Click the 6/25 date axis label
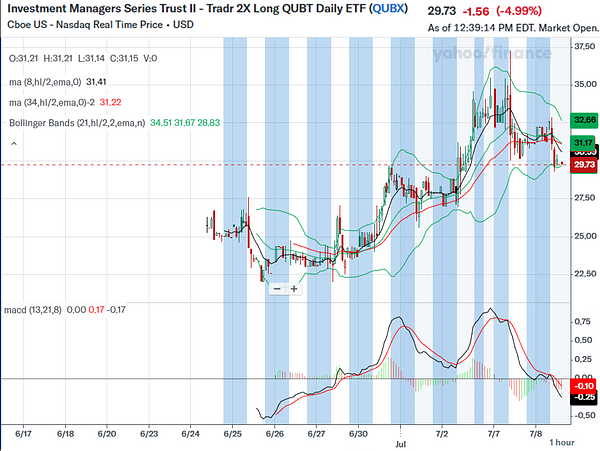The width and height of the screenshot is (600, 451). pyautogui.click(x=233, y=434)
